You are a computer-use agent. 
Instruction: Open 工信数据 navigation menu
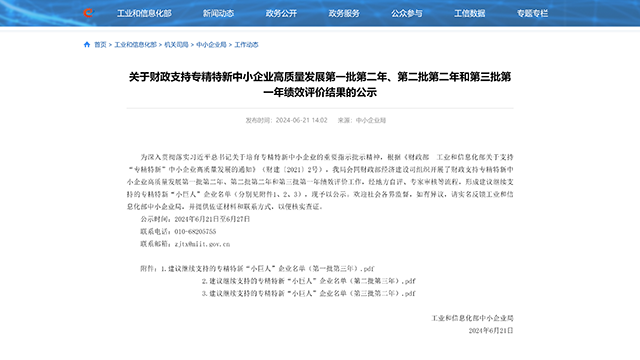[469, 13]
